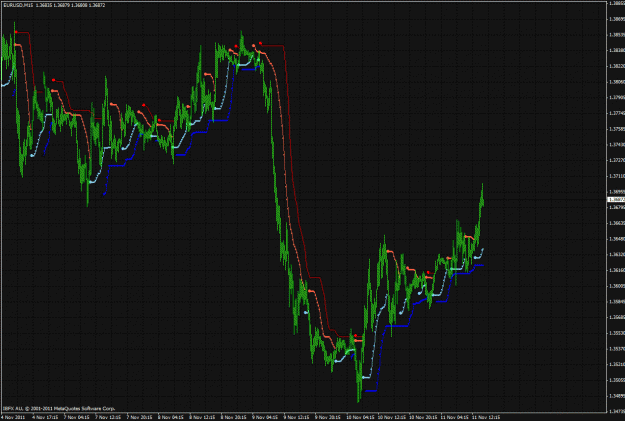Click the '9 Nov 12:15' time label
625x421 pixels.
coord(297,417)
